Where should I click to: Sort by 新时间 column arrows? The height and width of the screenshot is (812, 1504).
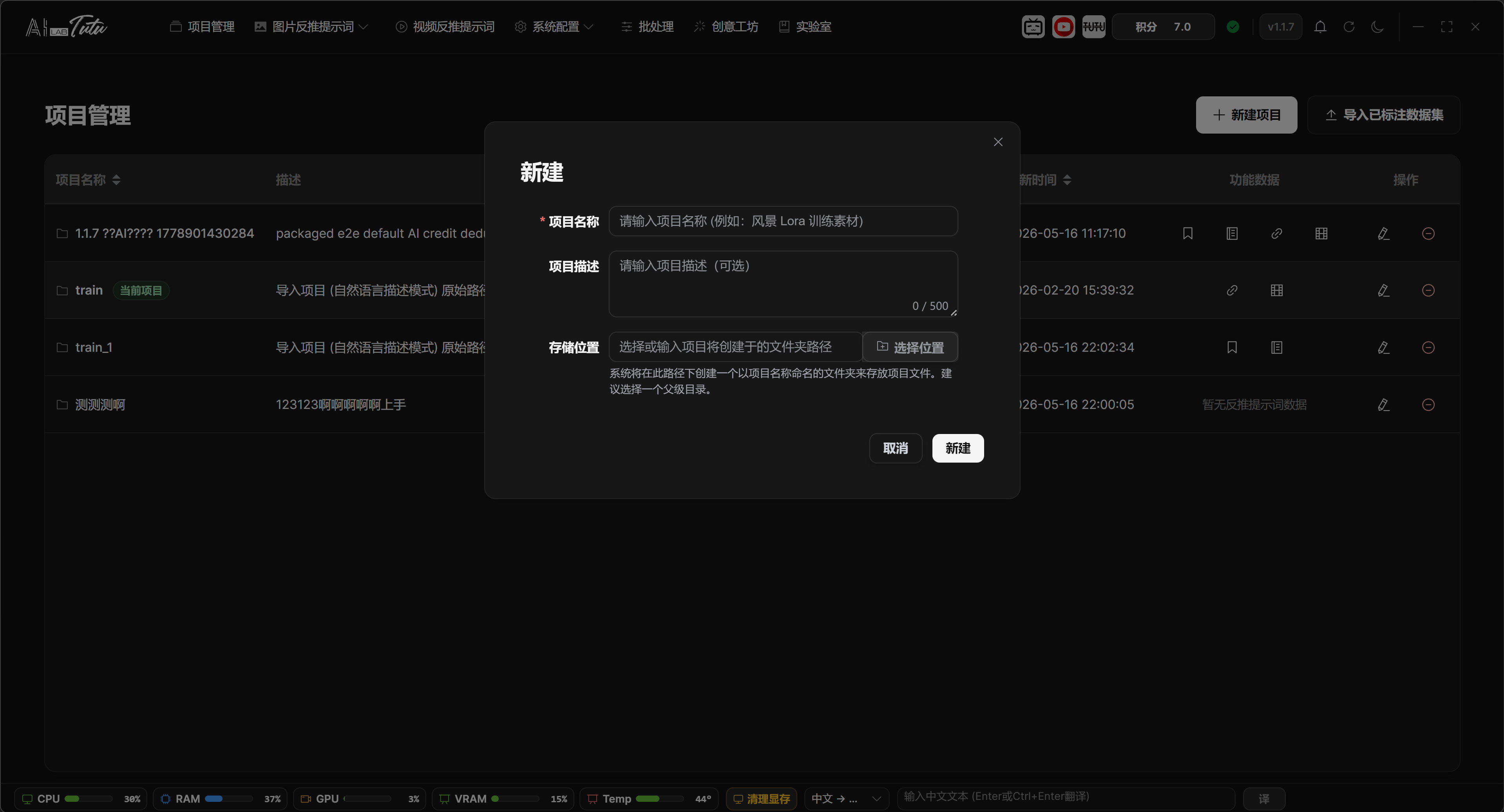(1067, 180)
